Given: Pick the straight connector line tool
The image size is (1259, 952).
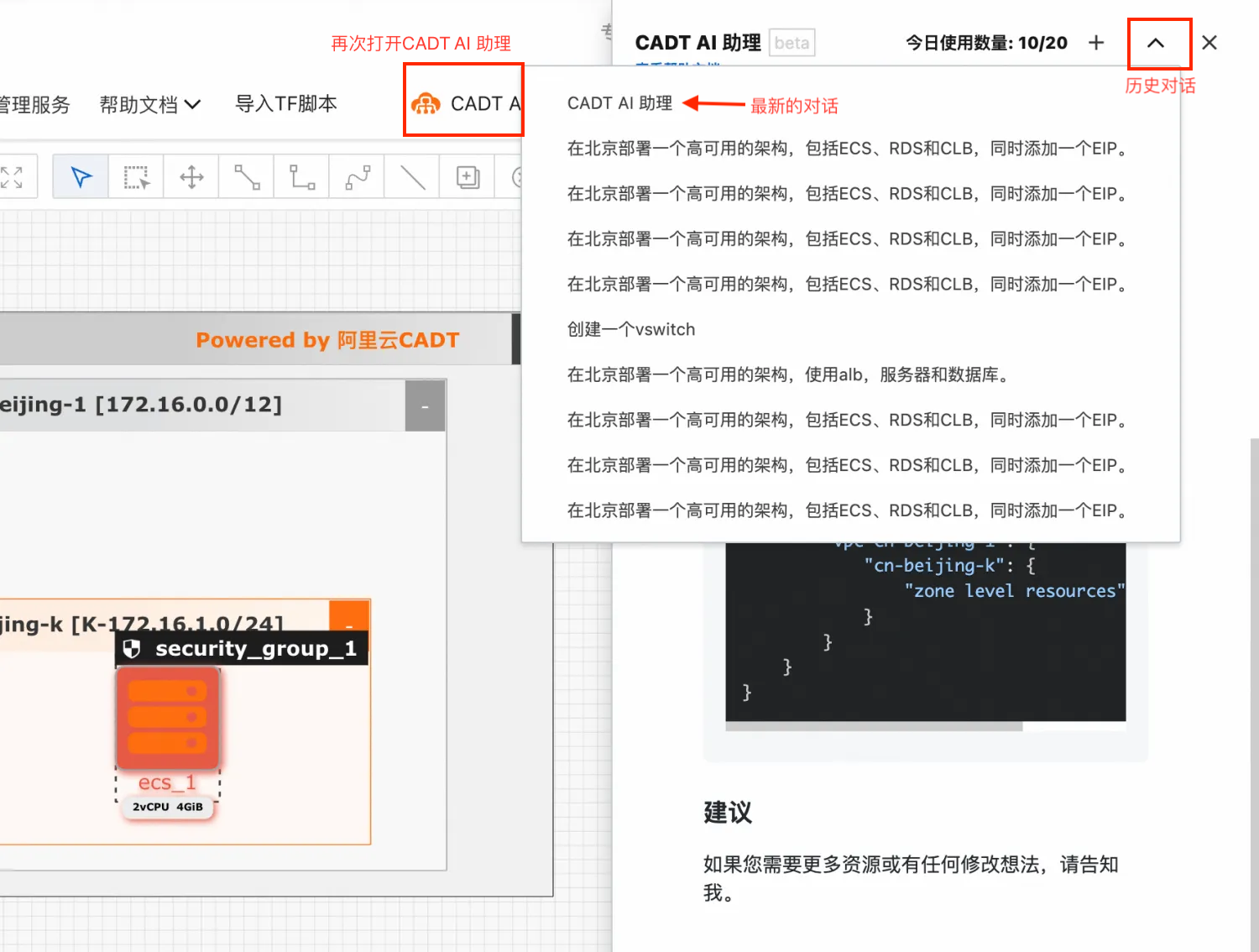Looking at the screenshot, I should pyautogui.click(x=247, y=177).
